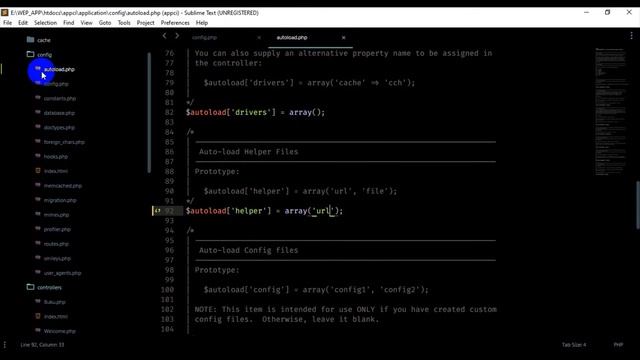Image resolution: width=640 pixels, height=360 pixels.
Task: Open user_agents.php from the sidebar
Action: click(x=62, y=273)
